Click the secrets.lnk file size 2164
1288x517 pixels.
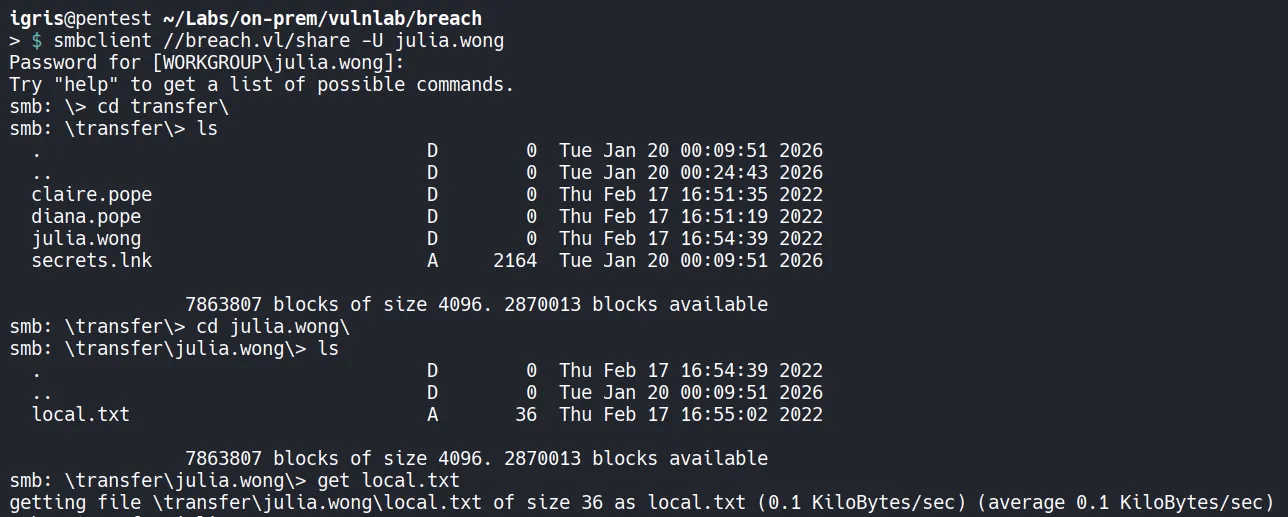515,261
